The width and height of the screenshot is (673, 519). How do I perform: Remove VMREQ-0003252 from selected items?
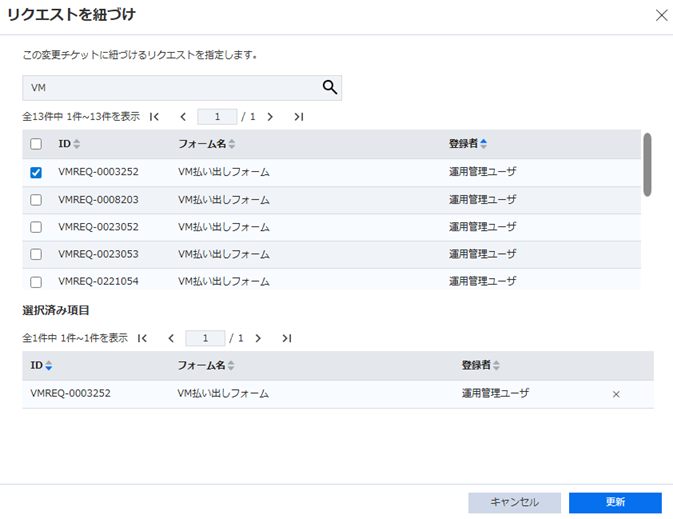[x=616, y=394]
